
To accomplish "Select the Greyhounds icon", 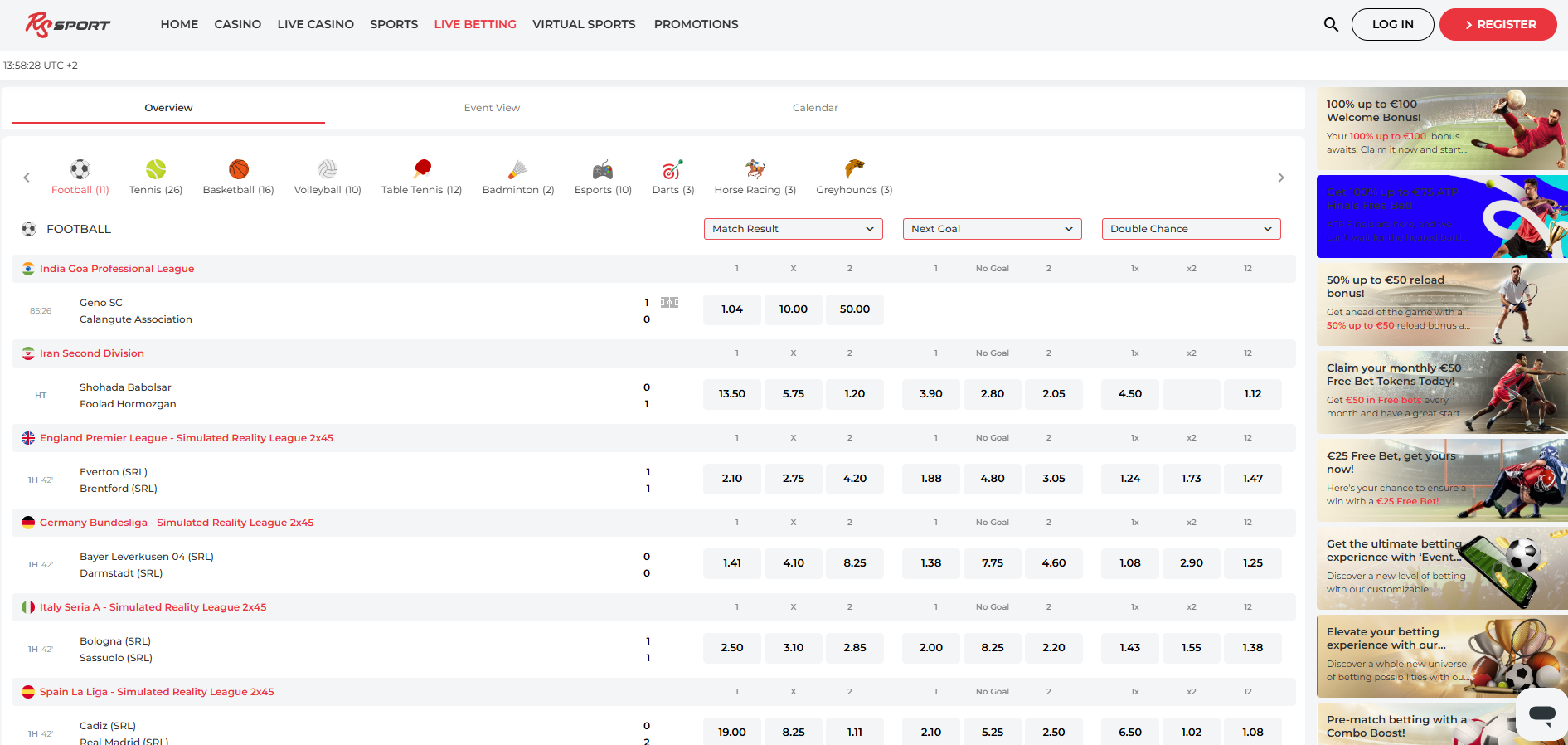I will (854, 169).
